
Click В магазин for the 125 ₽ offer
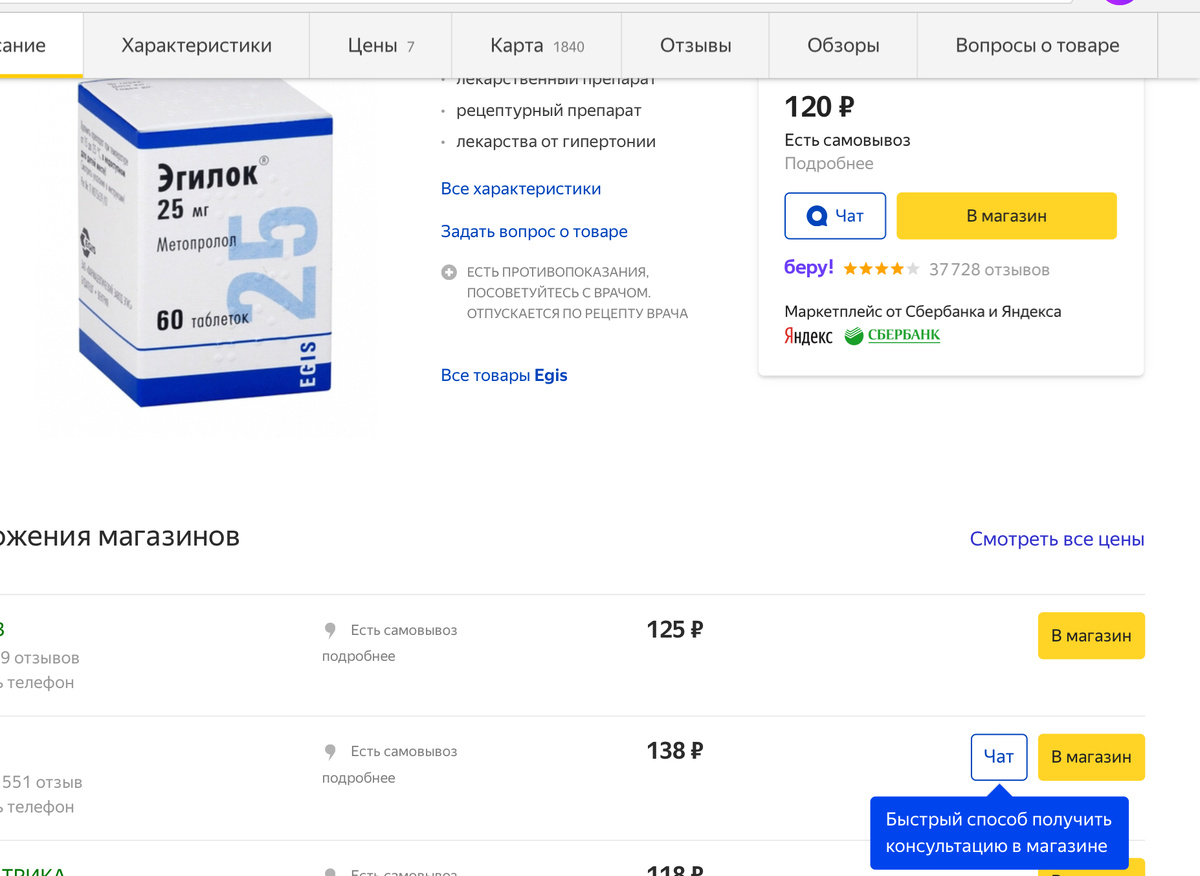tap(1091, 636)
